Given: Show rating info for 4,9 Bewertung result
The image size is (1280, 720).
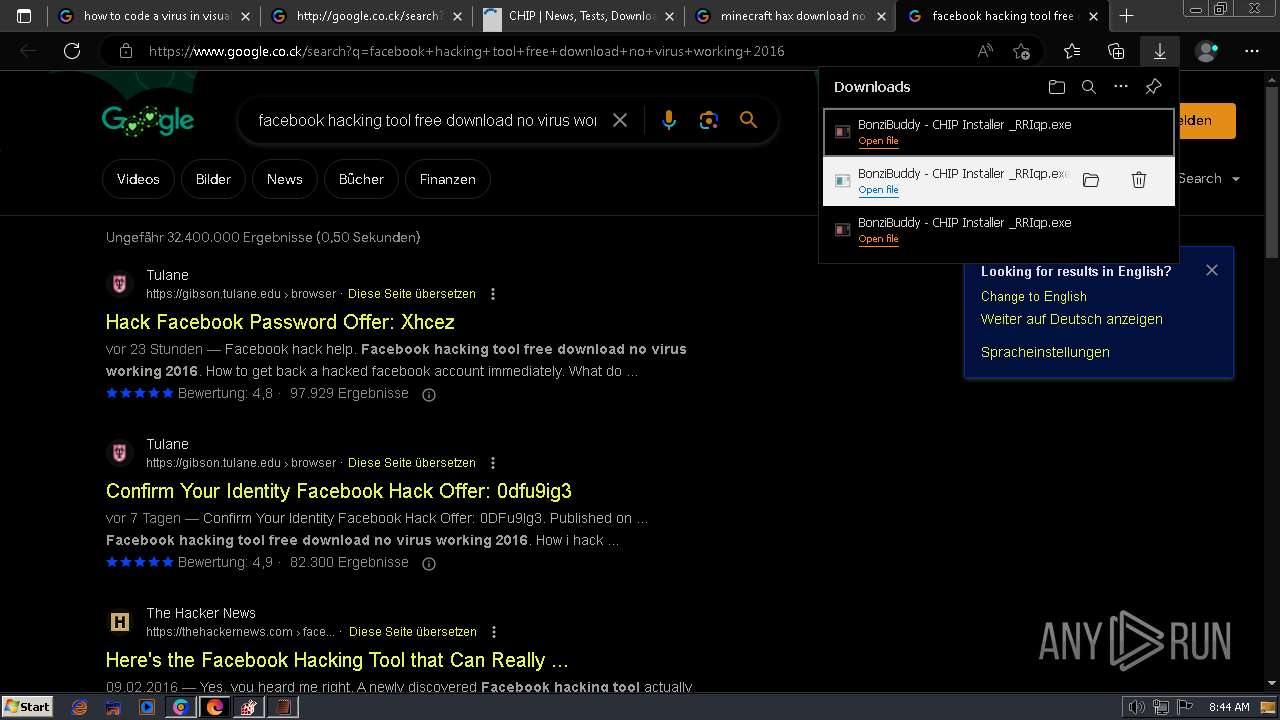Looking at the screenshot, I should point(429,563).
